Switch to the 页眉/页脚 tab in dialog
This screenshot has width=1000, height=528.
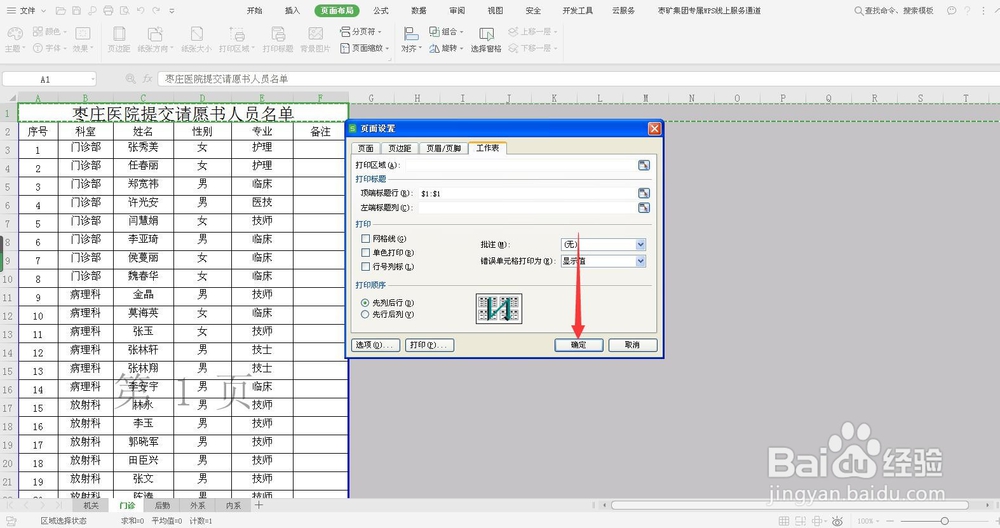pyautogui.click(x=443, y=149)
